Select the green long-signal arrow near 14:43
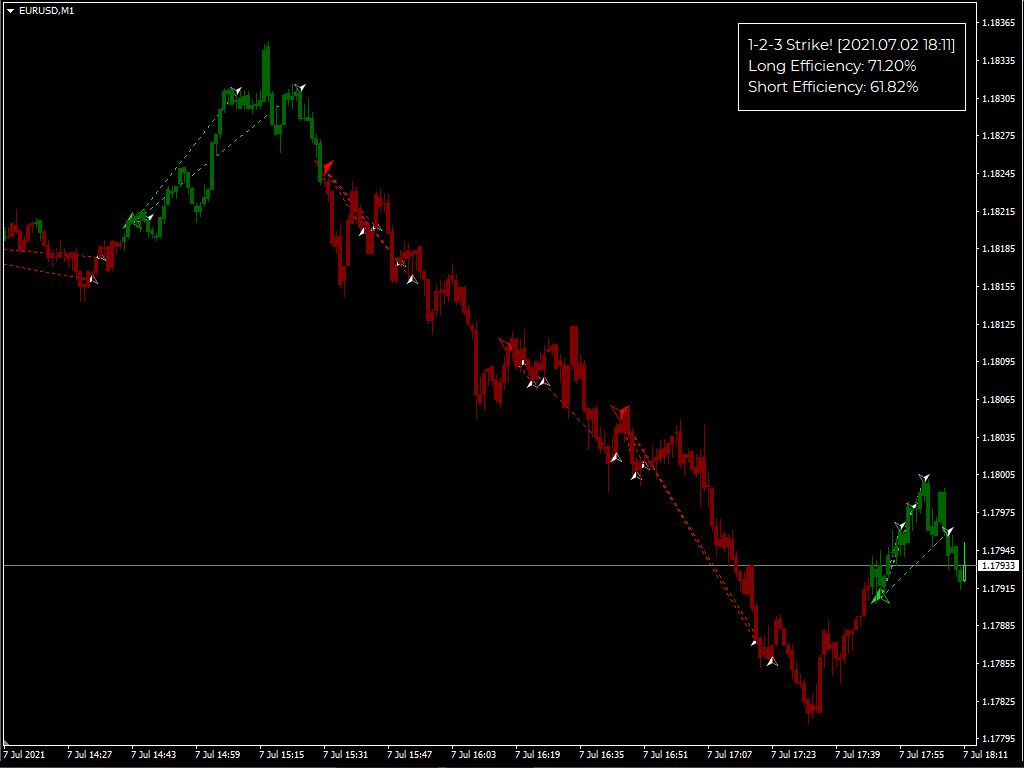1024x768 pixels. (x=132, y=220)
